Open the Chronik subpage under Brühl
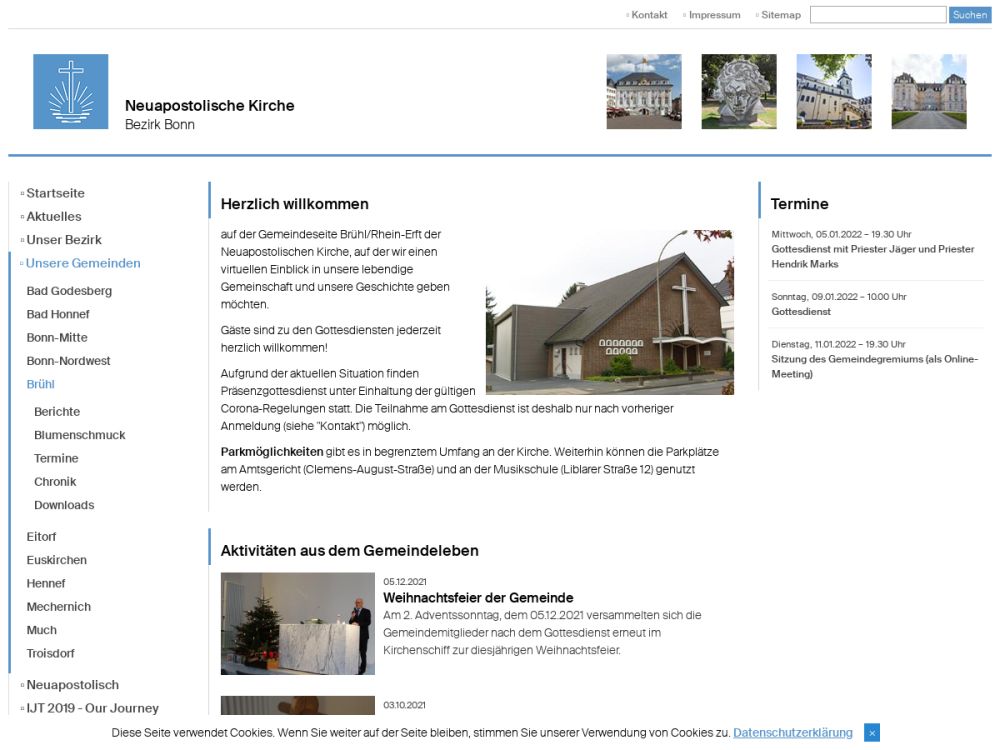Image resolution: width=1000 pixels, height=750 pixels. (x=55, y=482)
